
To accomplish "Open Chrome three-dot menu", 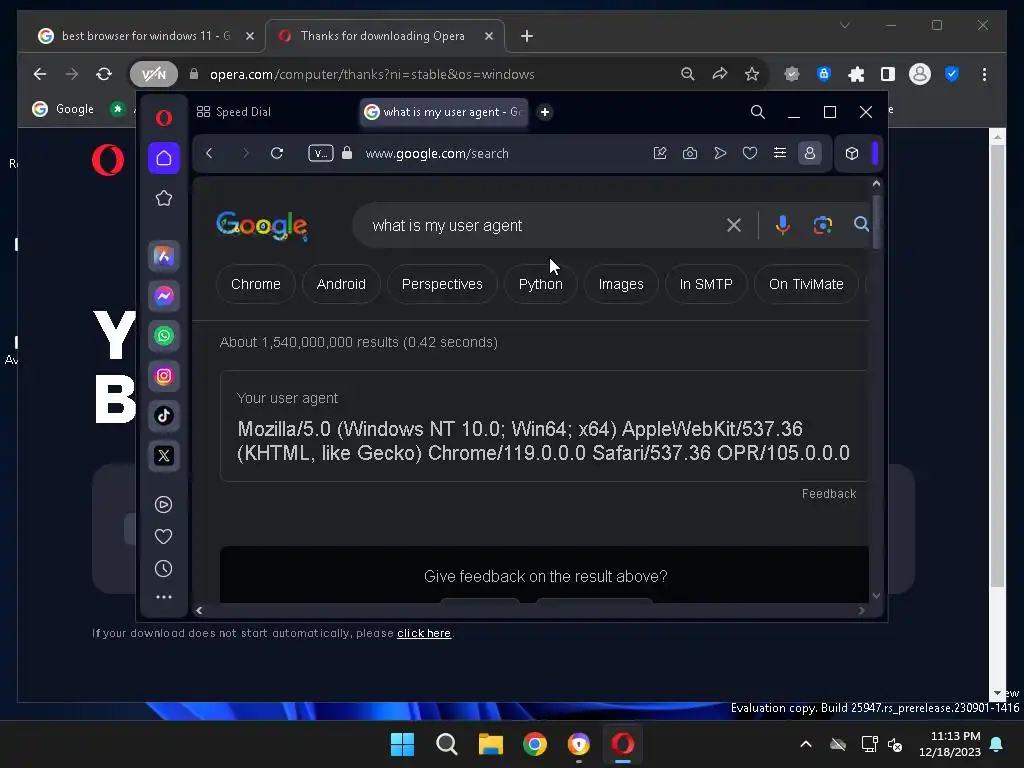I will pyautogui.click(x=984, y=74).
